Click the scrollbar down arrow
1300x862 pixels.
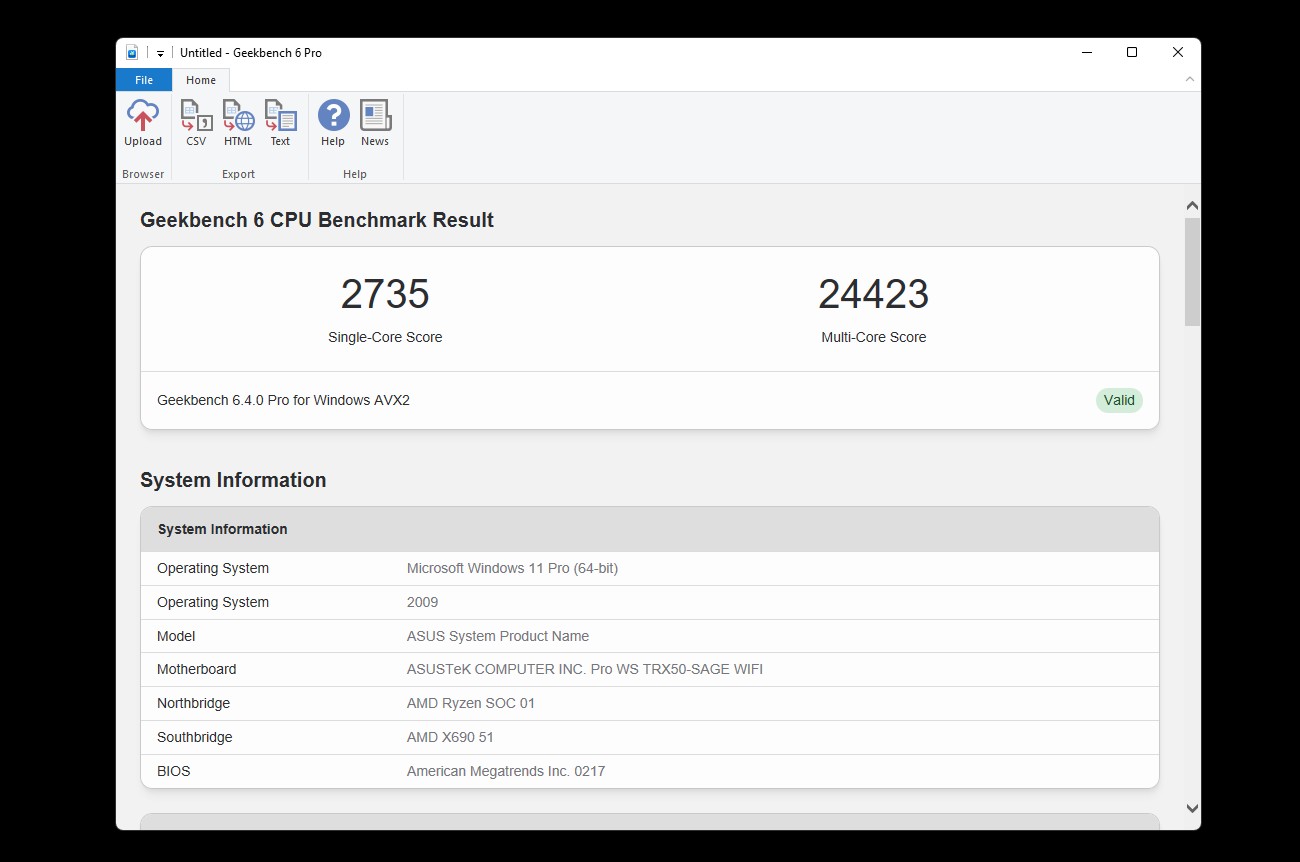point(1192,808)
